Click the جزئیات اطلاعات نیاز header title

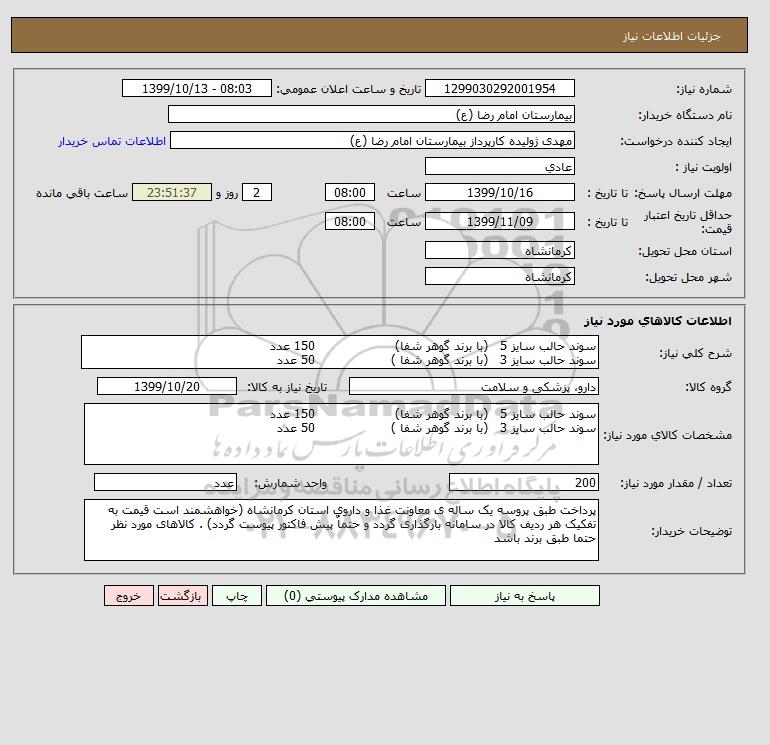click(671, 36)
